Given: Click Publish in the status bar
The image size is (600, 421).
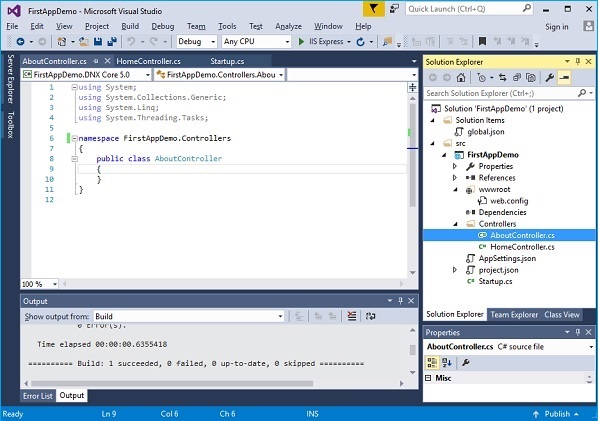Looking at the screenshot, I should 557,413.
